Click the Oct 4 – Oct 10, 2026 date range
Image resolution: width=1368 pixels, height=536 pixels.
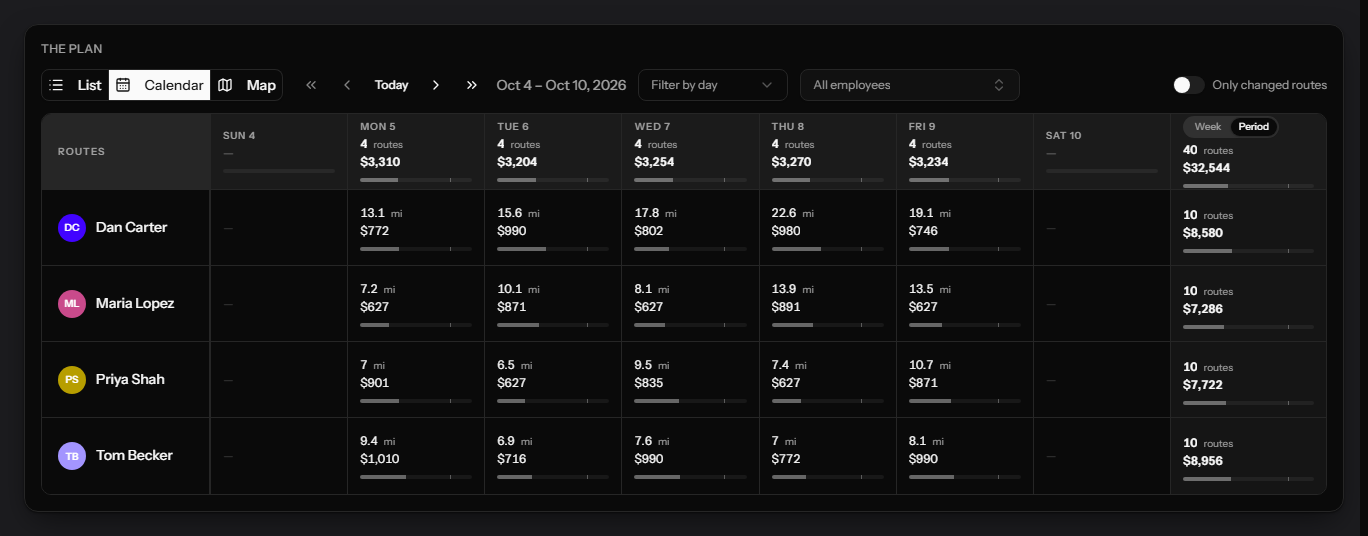pyautogui.click(x=561, y=85)
